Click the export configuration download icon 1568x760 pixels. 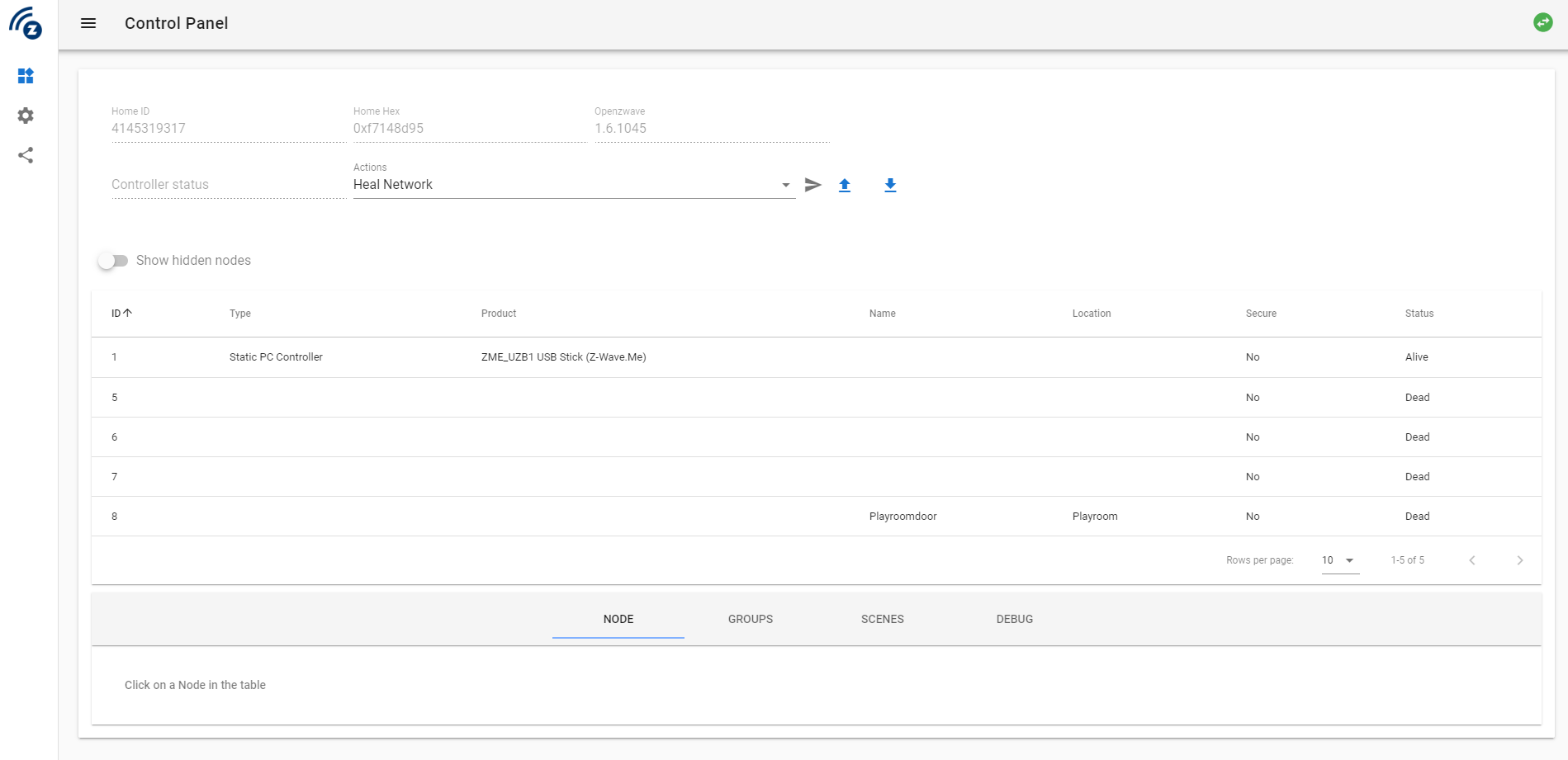tap(890, 185)
